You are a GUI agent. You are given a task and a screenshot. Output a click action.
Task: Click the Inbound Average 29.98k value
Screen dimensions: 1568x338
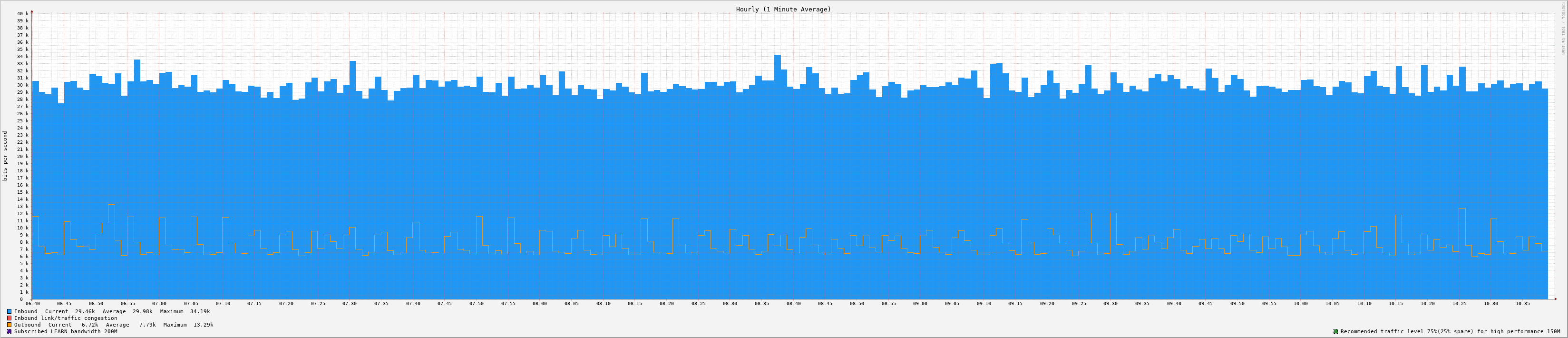[x=142, y=311]
